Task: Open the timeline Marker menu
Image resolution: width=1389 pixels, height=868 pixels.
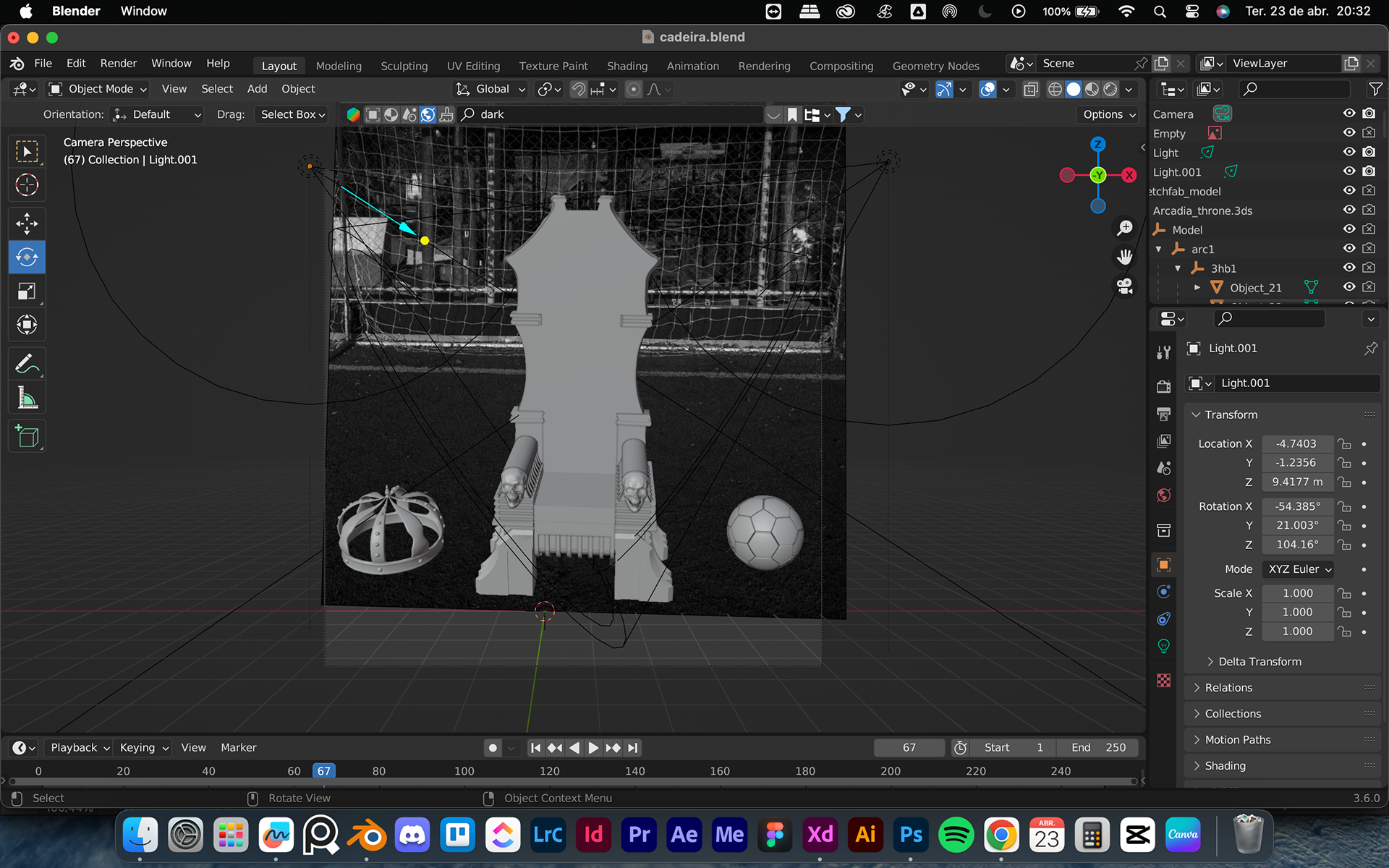Action: click(238, 748)
